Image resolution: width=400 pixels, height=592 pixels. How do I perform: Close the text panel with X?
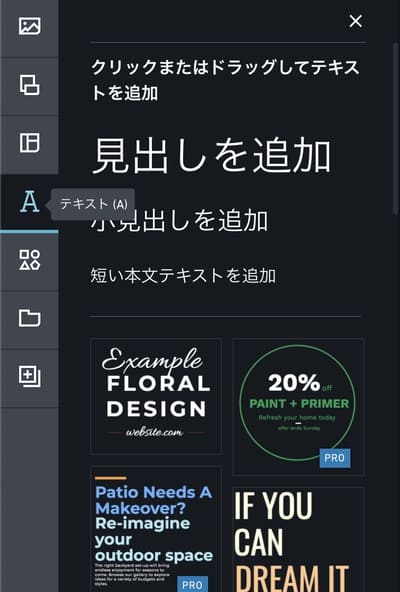tap(355, 21)
